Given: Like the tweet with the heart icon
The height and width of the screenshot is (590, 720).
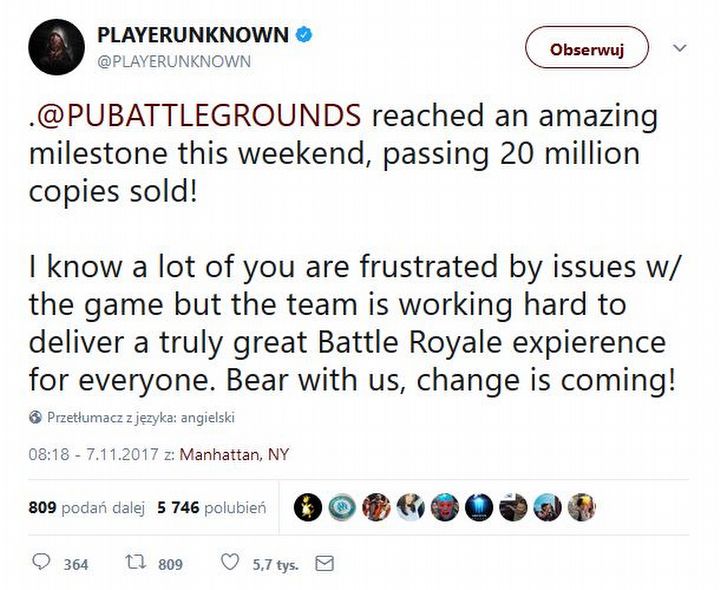Looking at the screenshot, I should [230, 564].
